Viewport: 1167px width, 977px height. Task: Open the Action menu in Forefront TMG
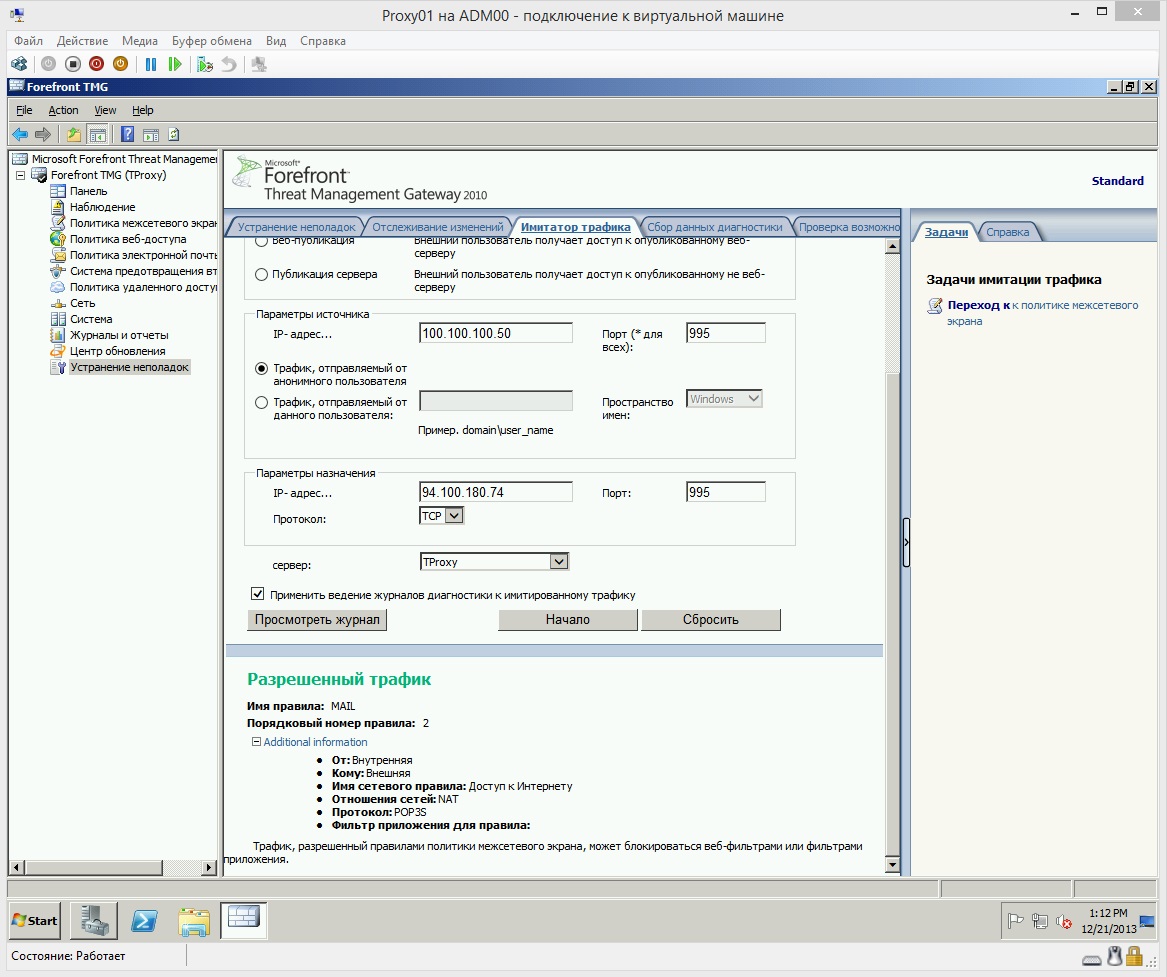click(x=63, y=110)
